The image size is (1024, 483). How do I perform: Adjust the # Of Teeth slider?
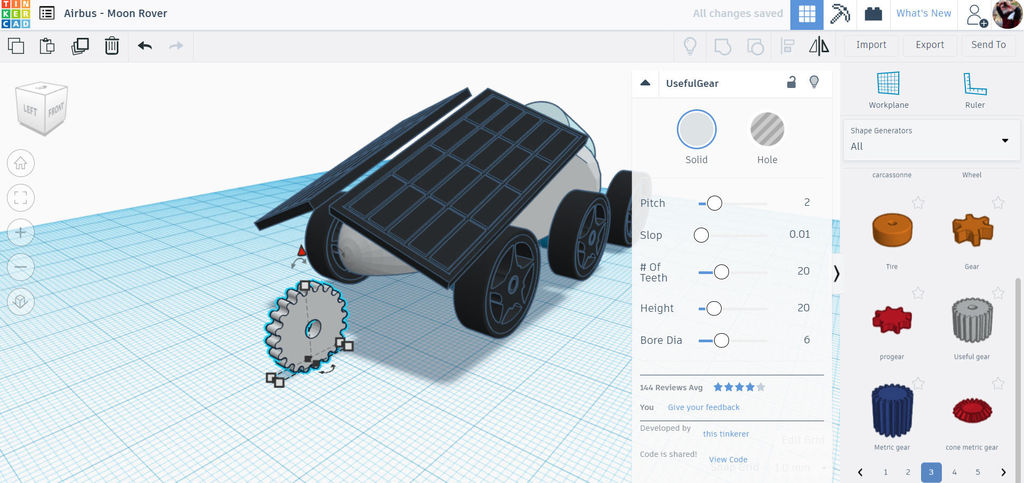pos(721,272)
